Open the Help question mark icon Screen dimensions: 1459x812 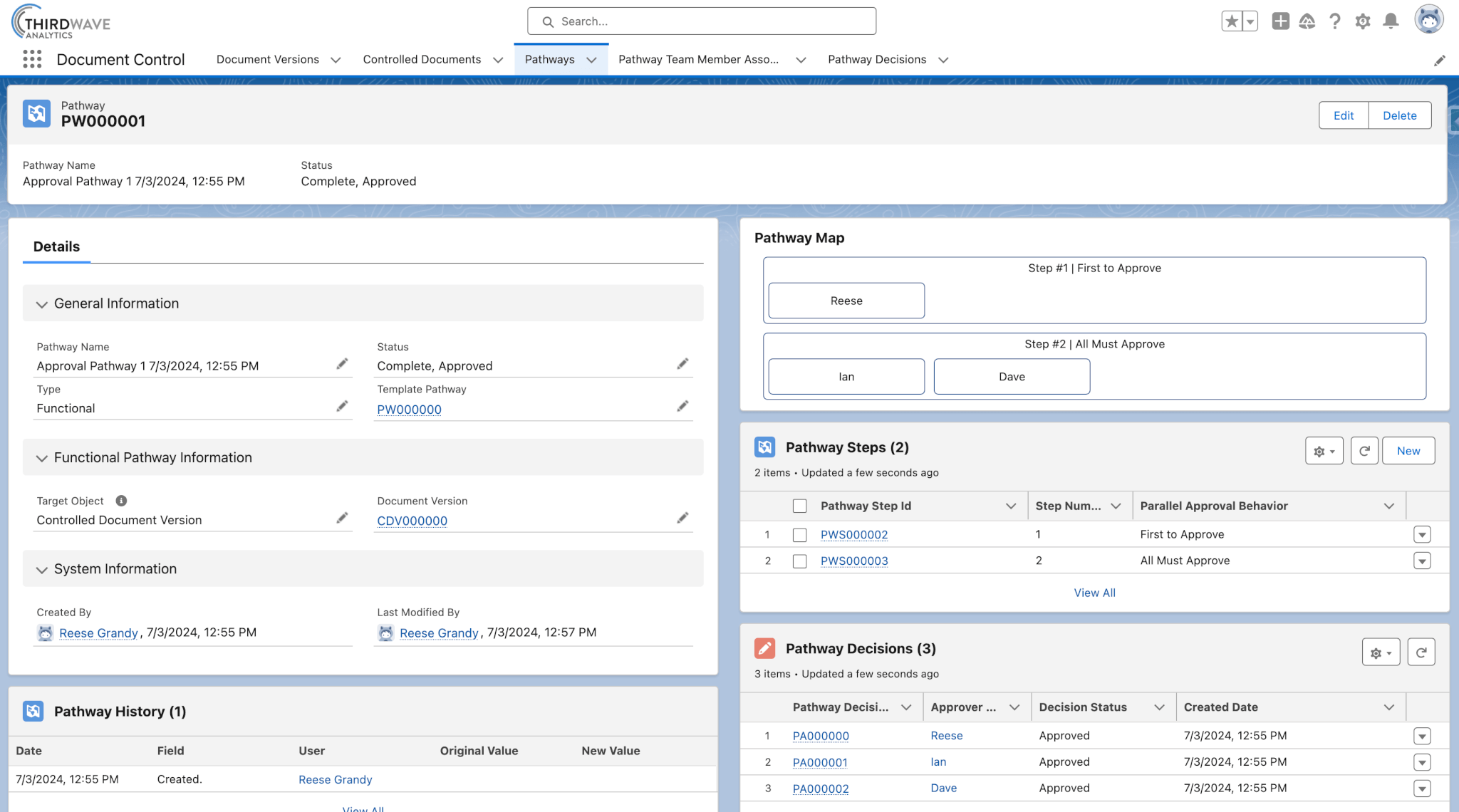coord(1335,21)
